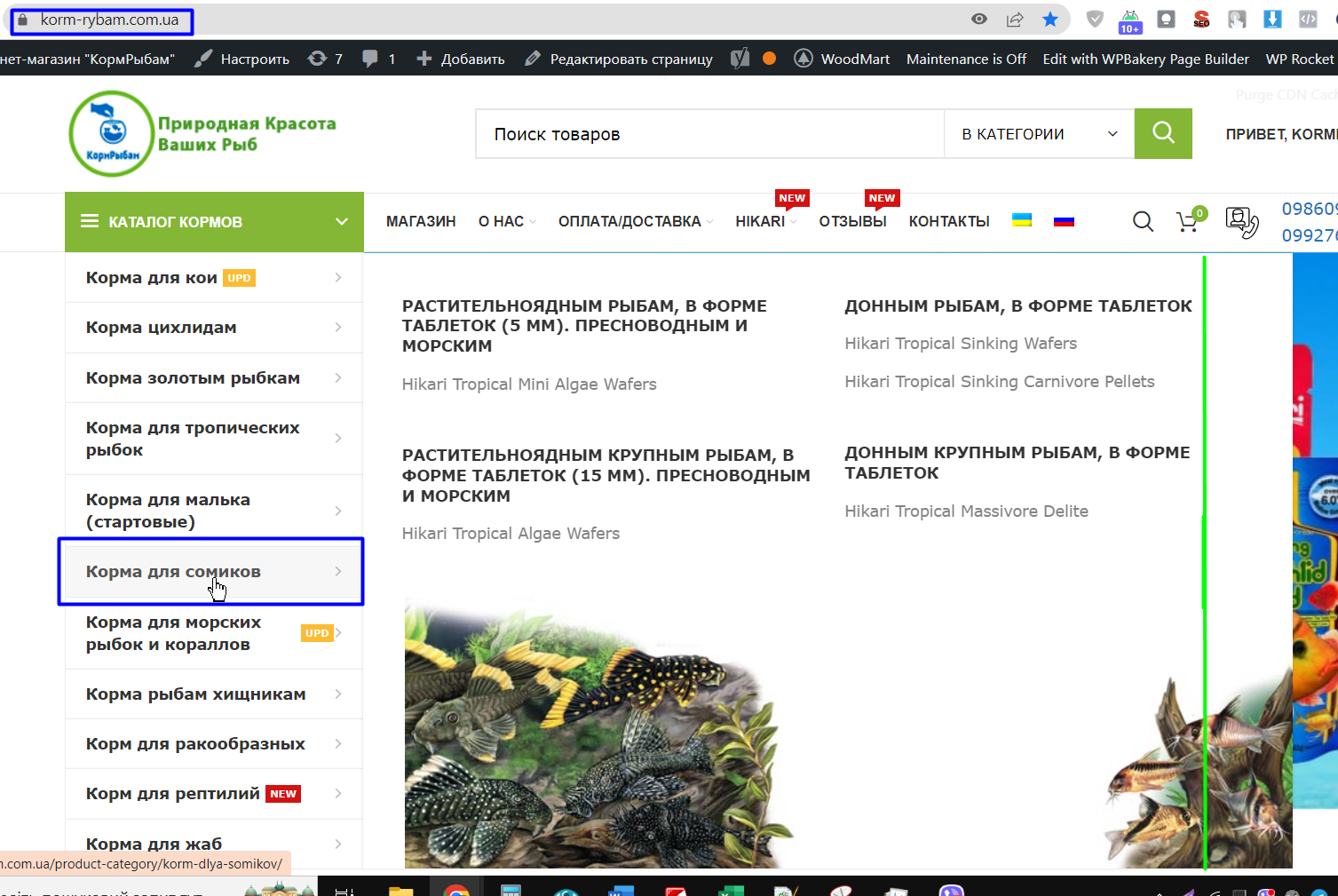Open the gray shield extension
The image size is (1338, 896).
click(x=1095, y=19)
